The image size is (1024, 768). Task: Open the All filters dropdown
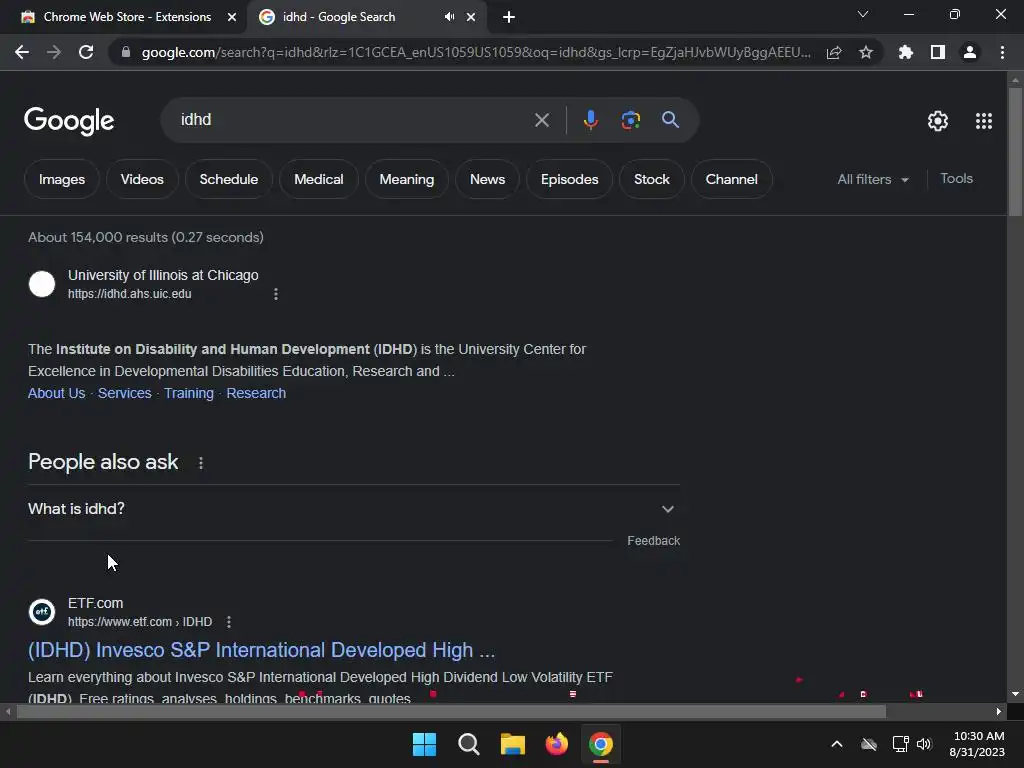coord(872,179)
